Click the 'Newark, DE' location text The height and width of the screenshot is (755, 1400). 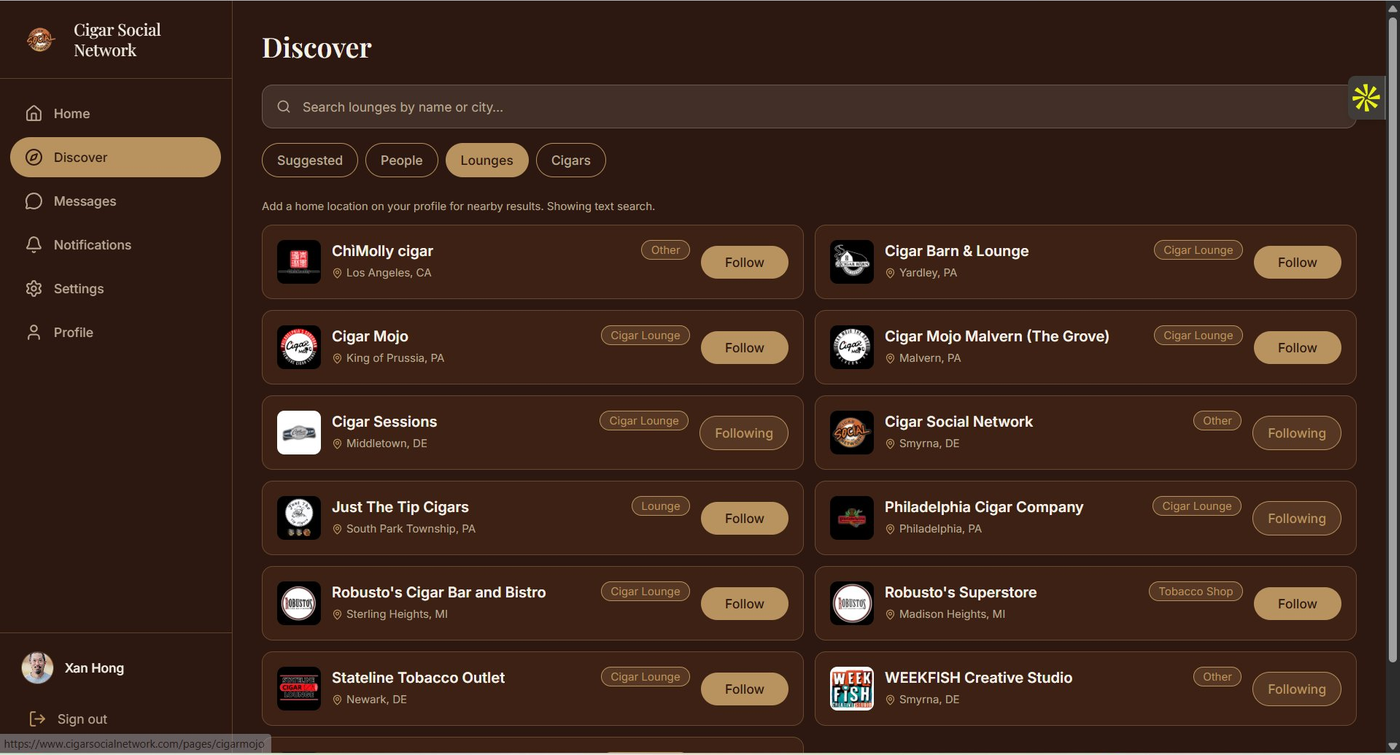click(x=376, y=700)
